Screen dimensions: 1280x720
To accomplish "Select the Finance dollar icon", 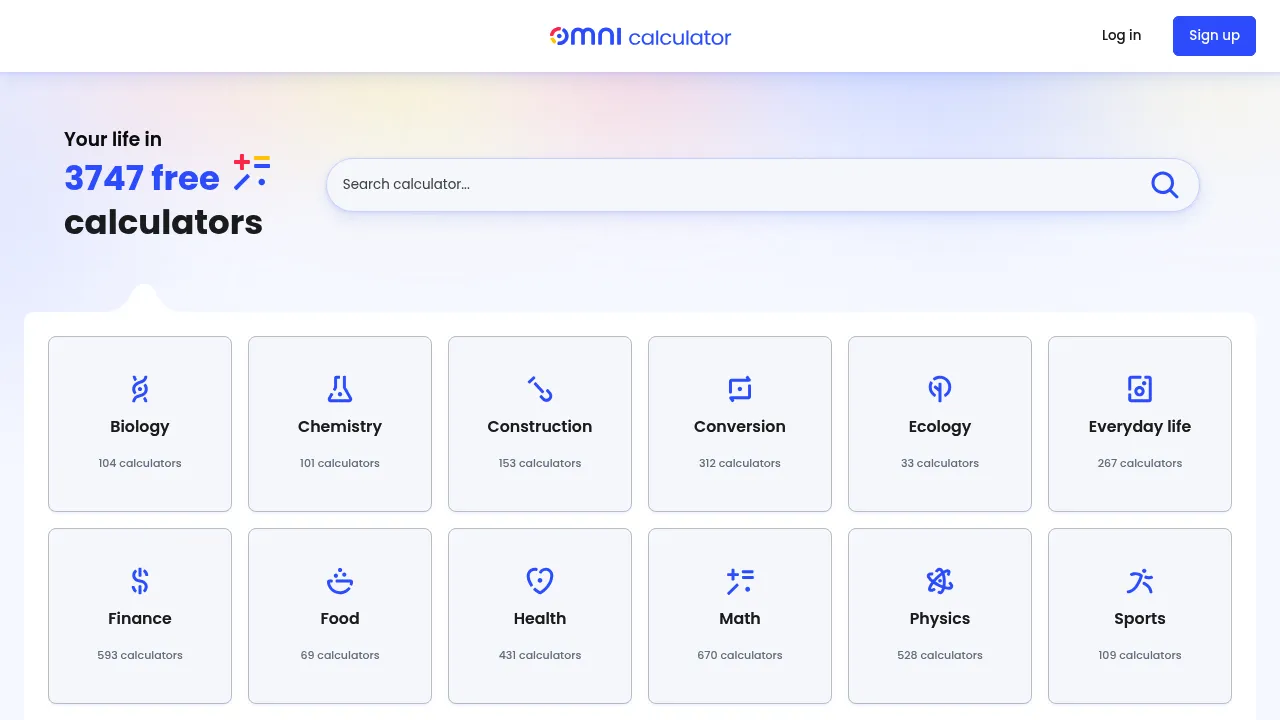I will click(140, 581).
